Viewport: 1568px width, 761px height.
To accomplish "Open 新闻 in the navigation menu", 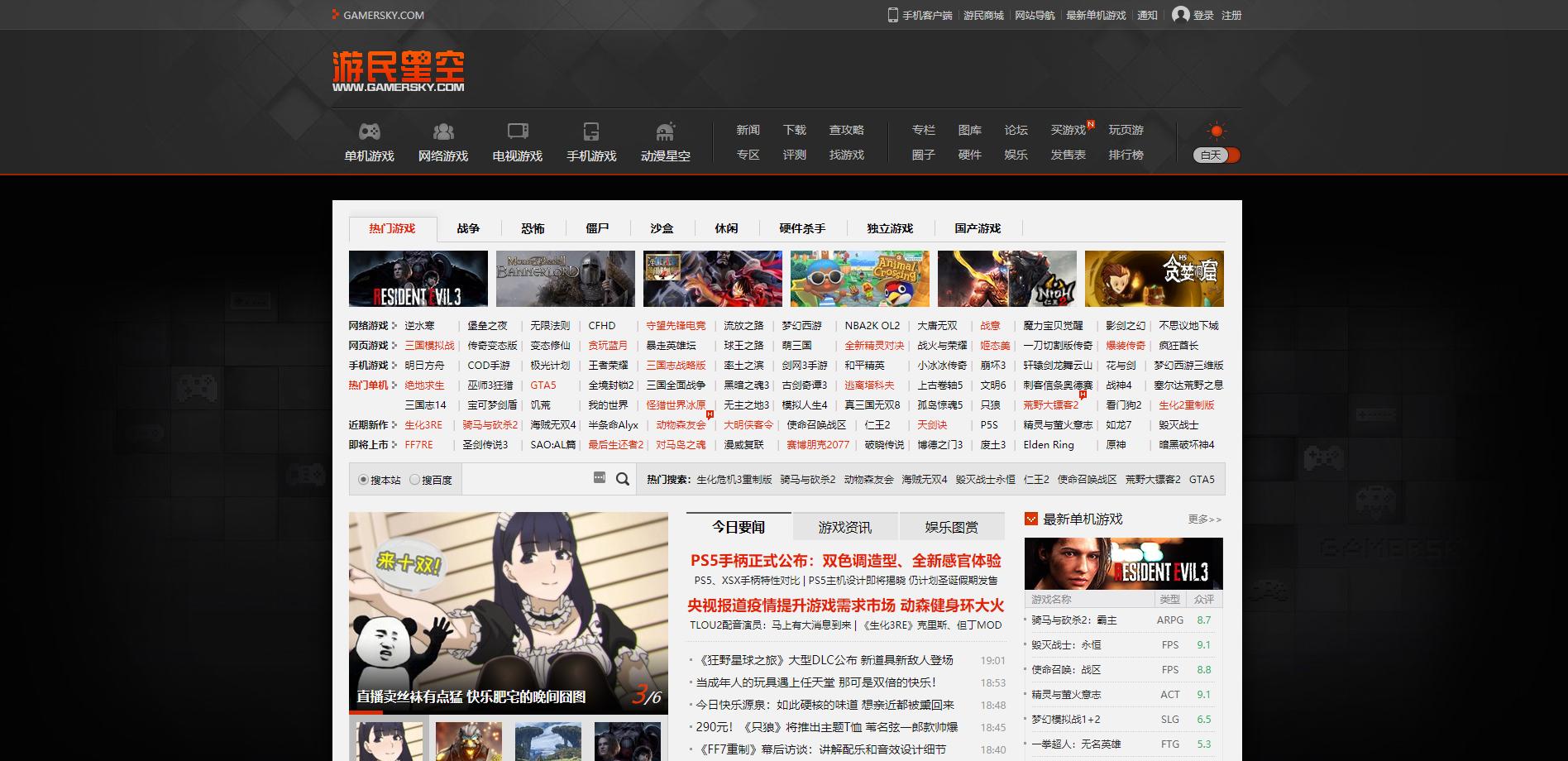I will 748,130.
